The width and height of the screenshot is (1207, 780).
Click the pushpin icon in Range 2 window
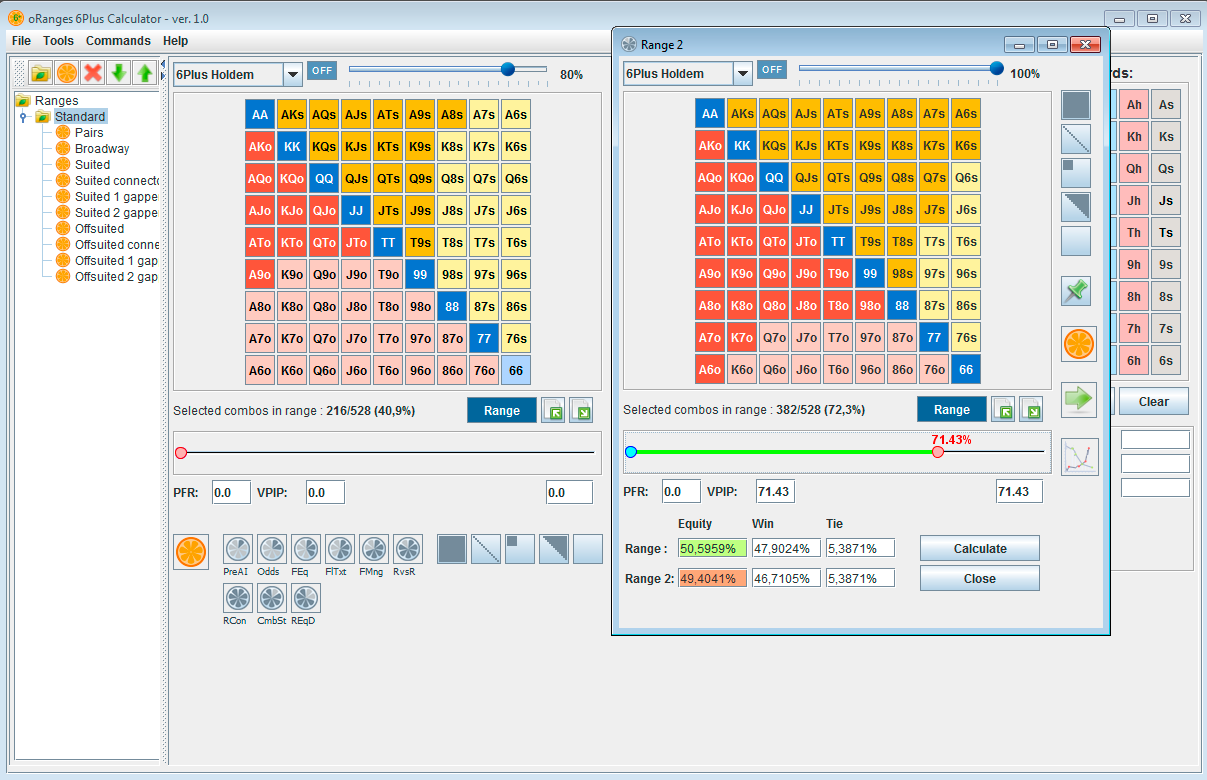coord(1077,291)
